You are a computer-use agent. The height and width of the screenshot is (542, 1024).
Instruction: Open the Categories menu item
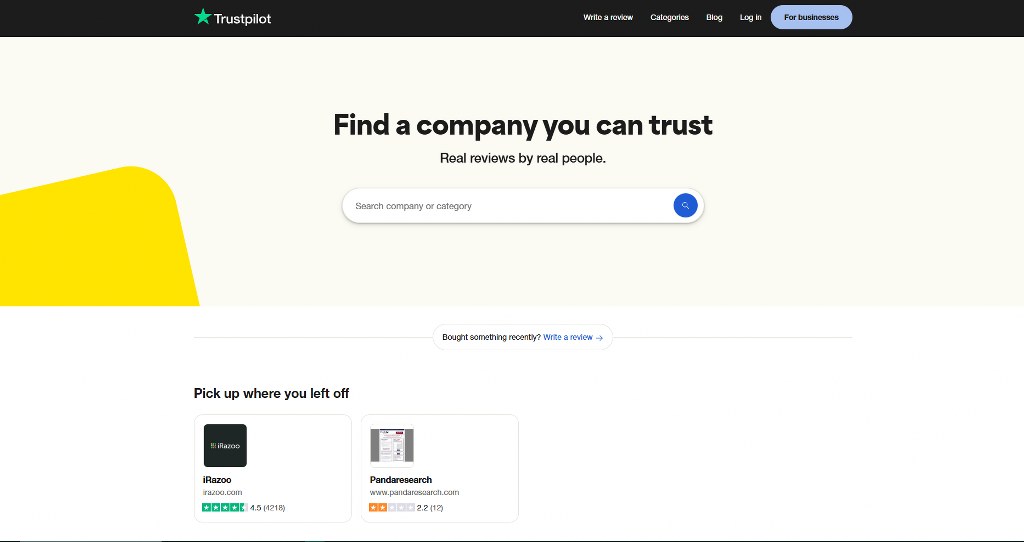point(669,18)
